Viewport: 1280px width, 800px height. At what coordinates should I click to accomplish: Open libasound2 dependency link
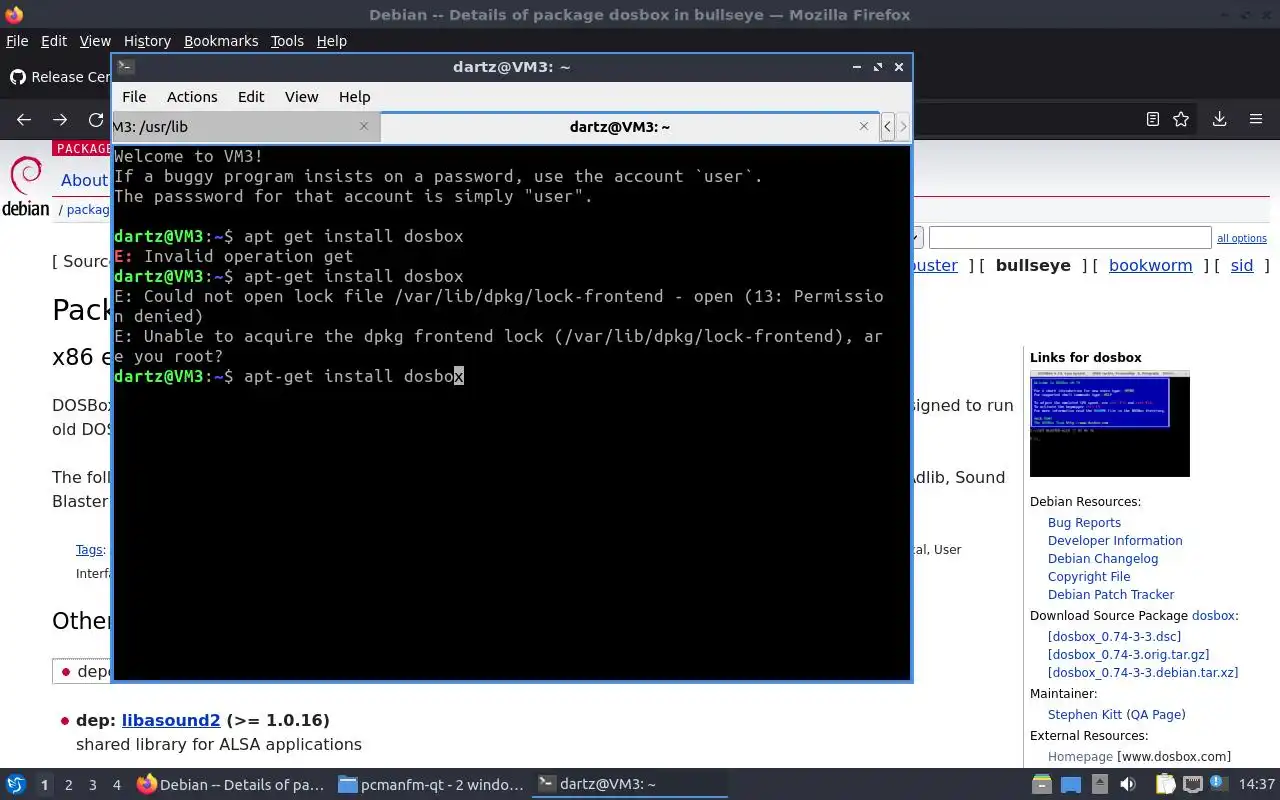click(x=171, y=720)
